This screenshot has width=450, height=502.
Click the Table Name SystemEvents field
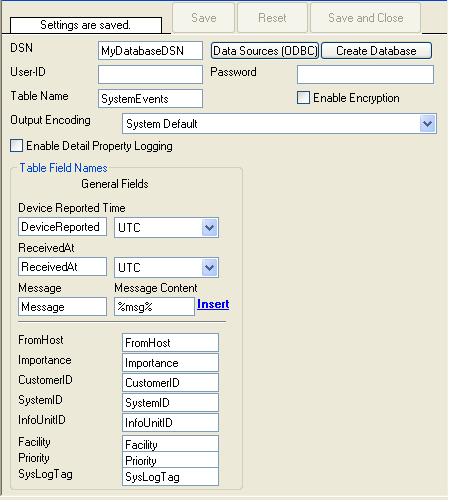(150, 99)
